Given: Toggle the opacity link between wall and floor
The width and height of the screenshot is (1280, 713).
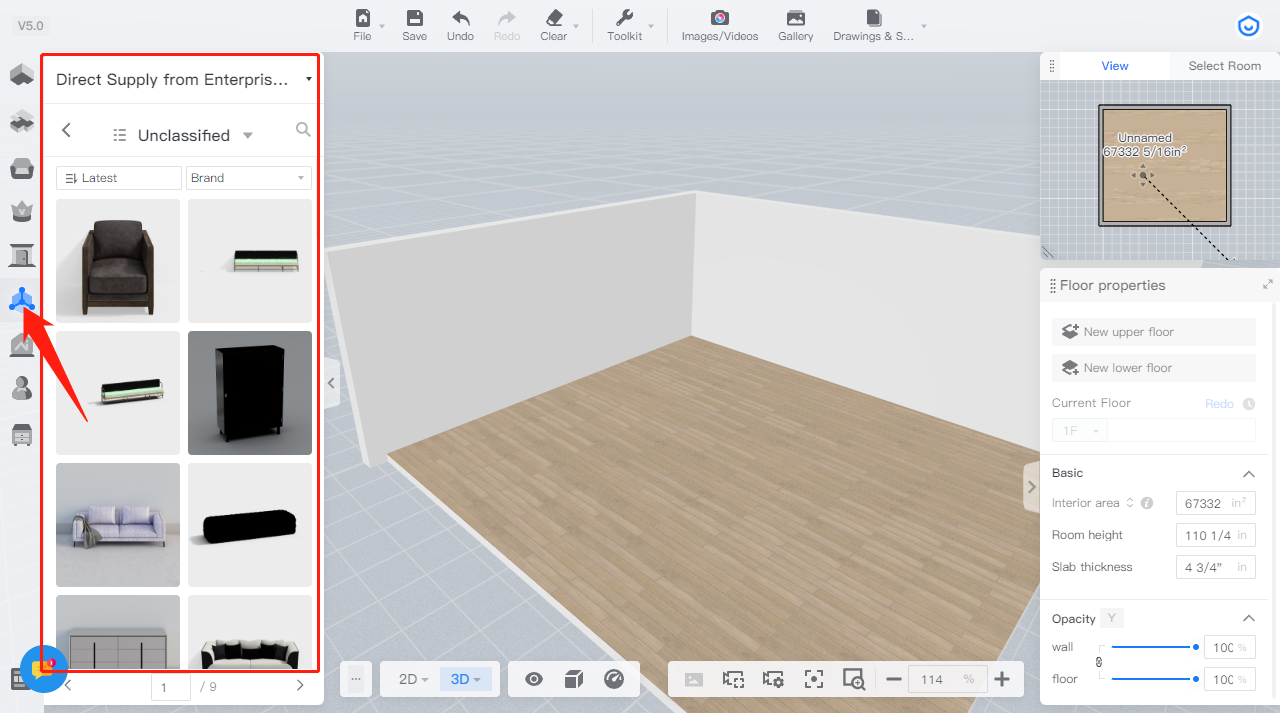Looking at the screenshot, I should click(x=1100, y=662).
